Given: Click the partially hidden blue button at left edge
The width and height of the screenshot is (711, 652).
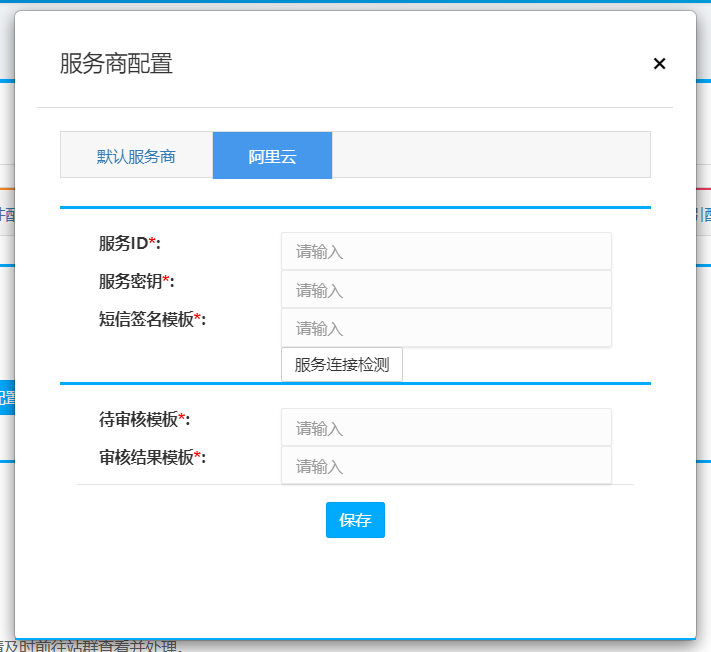Looking at the screenshot, I should coord(6,397).
